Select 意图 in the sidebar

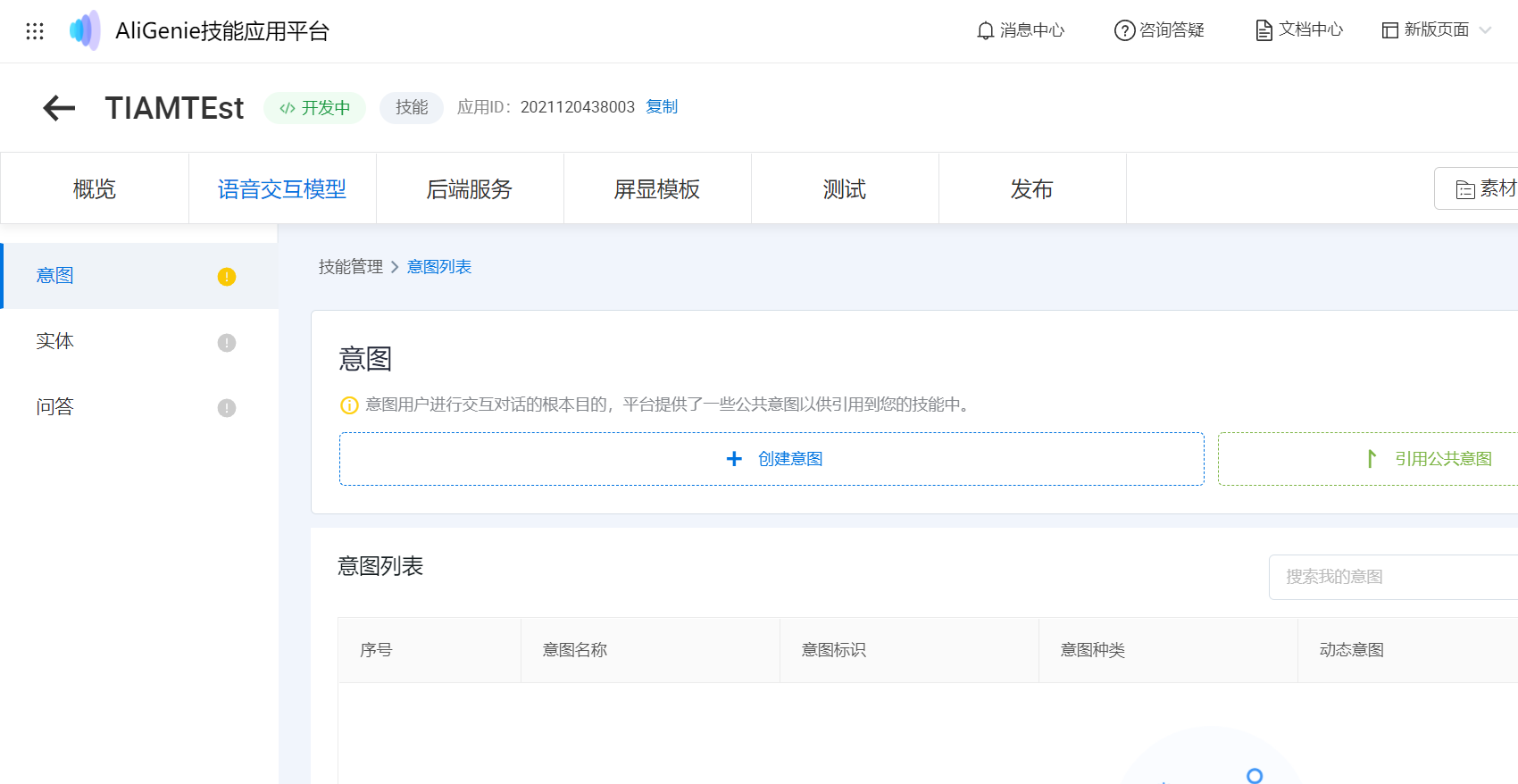pos(139,276)
